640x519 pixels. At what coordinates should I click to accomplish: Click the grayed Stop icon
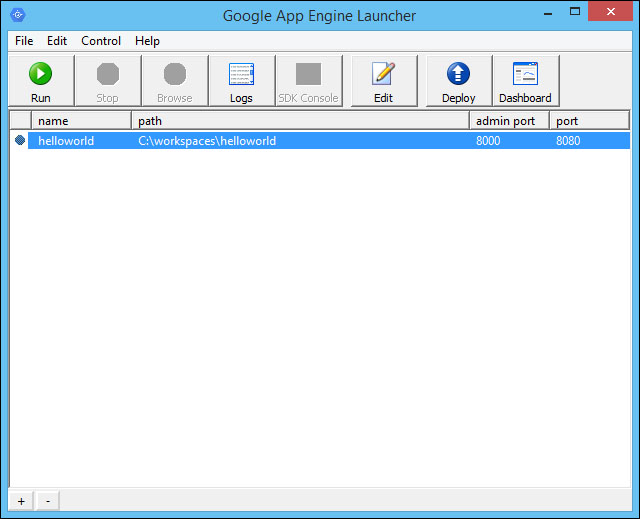(x=108, y=74)
